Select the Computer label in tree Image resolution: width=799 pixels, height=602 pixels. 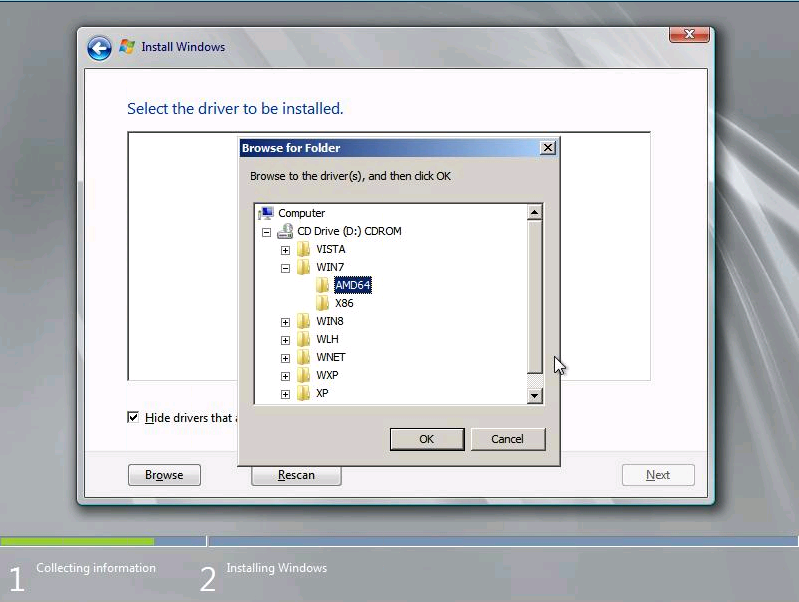[x=302, y=213]
